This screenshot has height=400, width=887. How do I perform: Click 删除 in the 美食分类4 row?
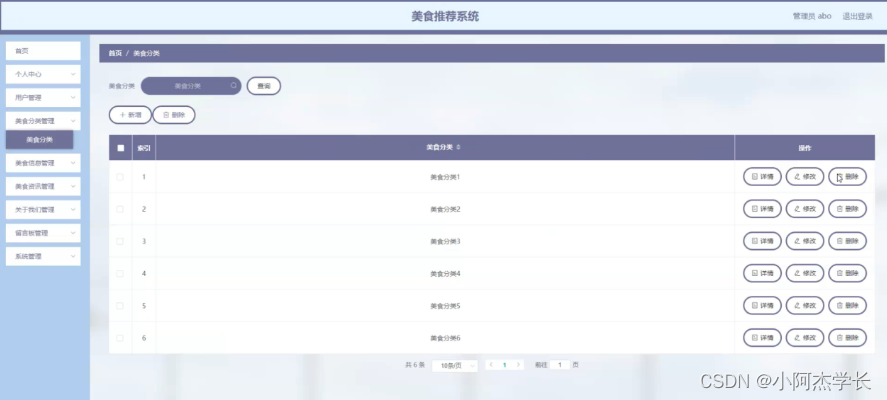(x=847, y=273)
